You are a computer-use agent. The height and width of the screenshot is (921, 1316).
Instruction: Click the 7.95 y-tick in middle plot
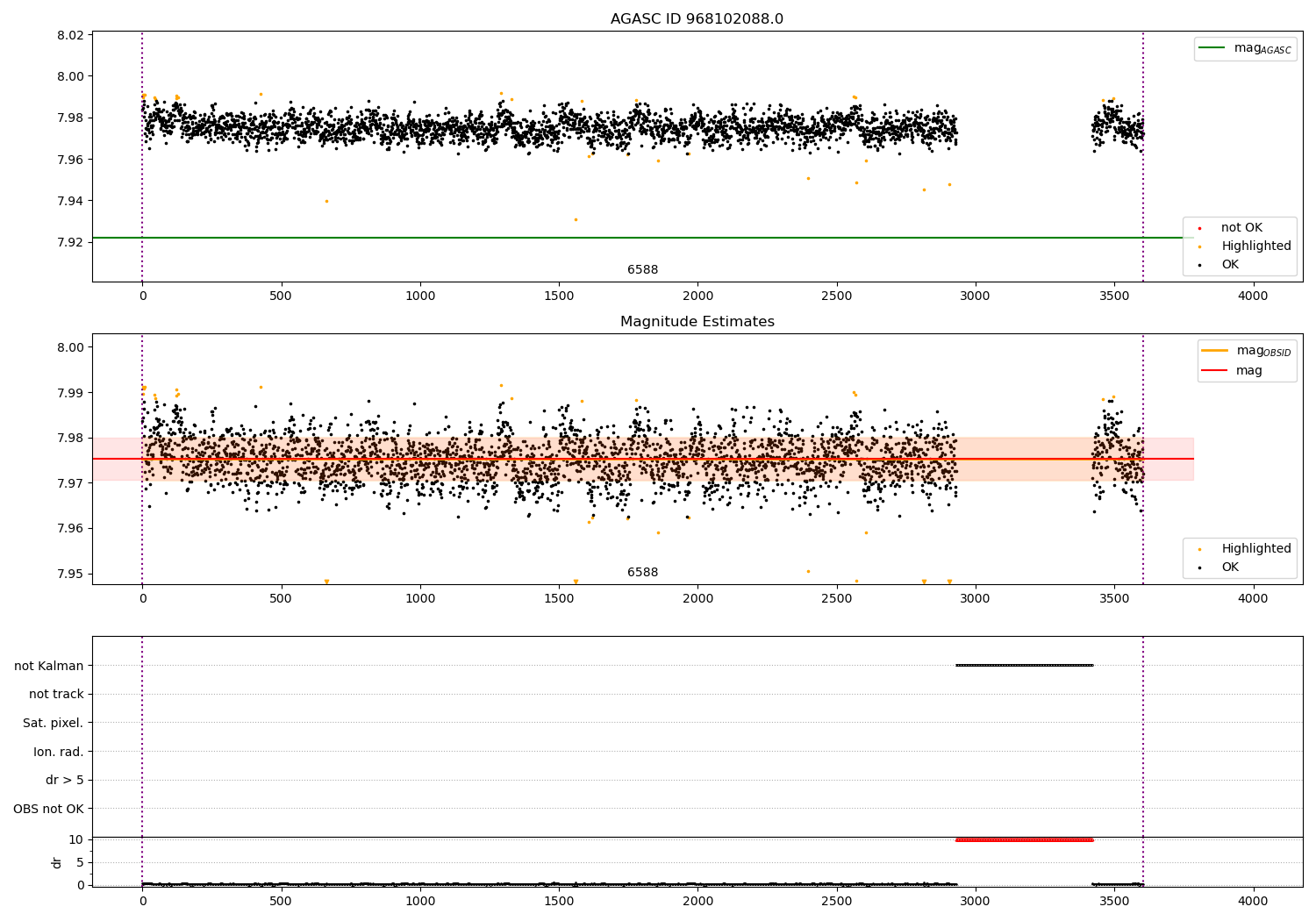(71, 574)
